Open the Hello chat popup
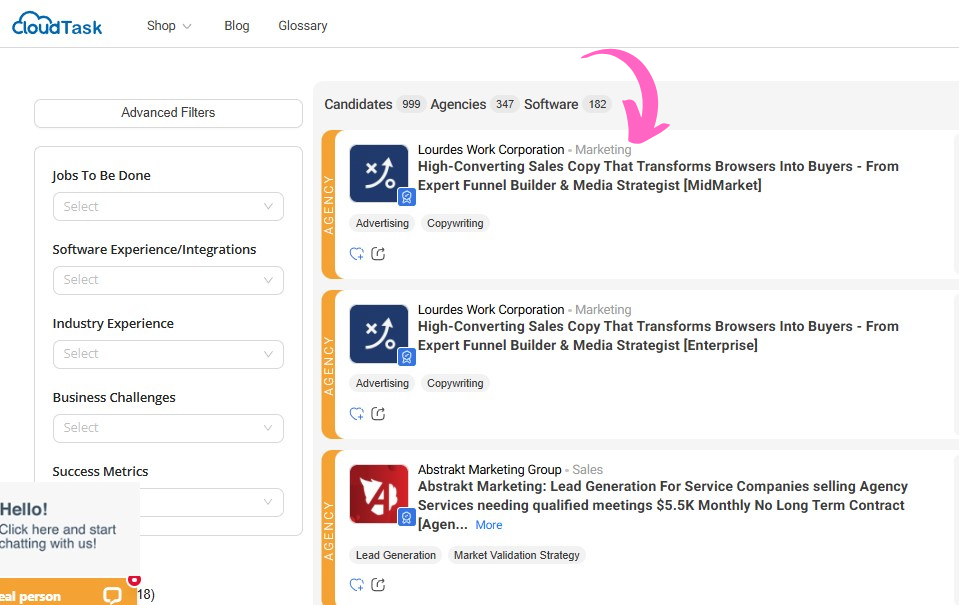The width and height of the screenshot is (959, 605). coord(68,529)
